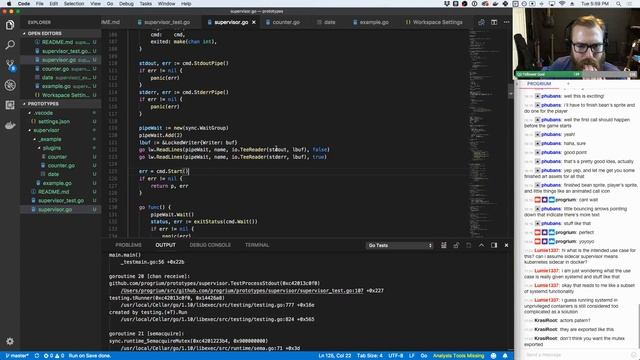
Task: Open the notifications bell
Action: [x=505, y=356]
